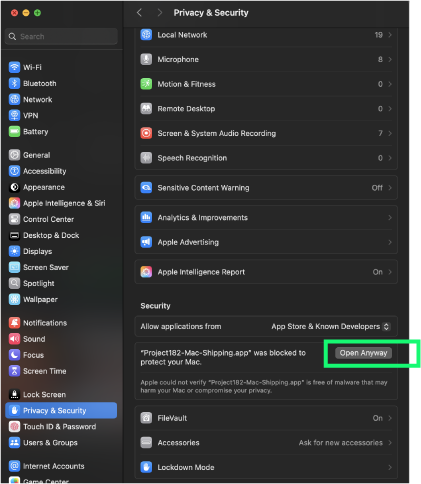Screen dimensions: 421x484
Task: Expand Accessories row showing Ask for new accessories
Action: [266, 442]
